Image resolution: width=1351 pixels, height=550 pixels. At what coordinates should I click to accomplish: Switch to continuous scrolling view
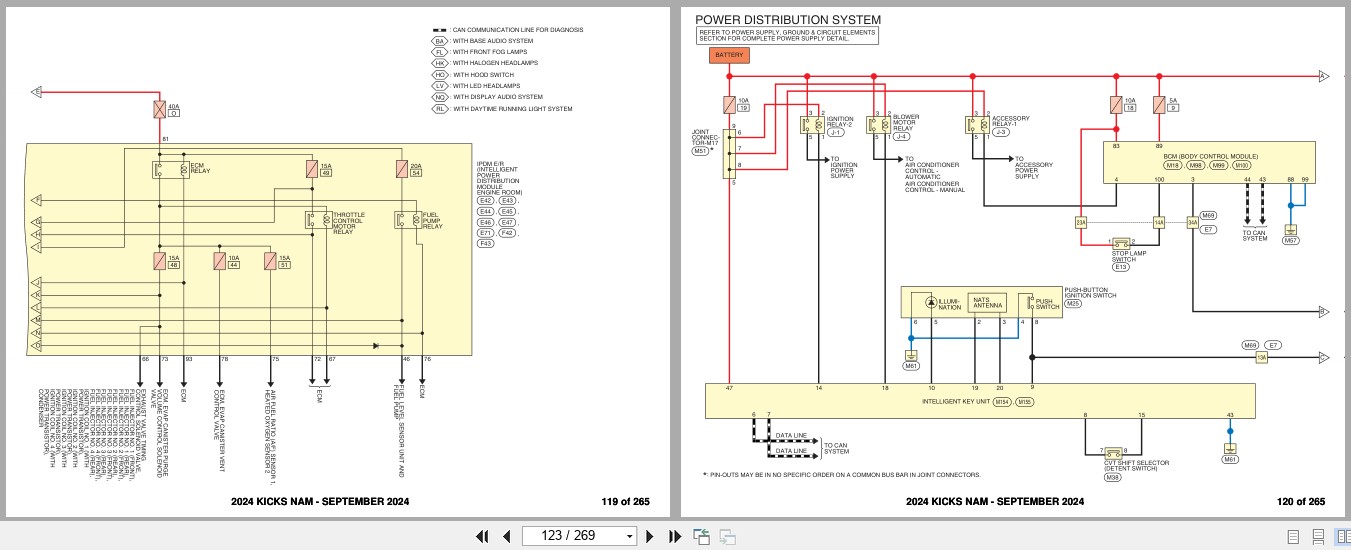coord(1318,536)
